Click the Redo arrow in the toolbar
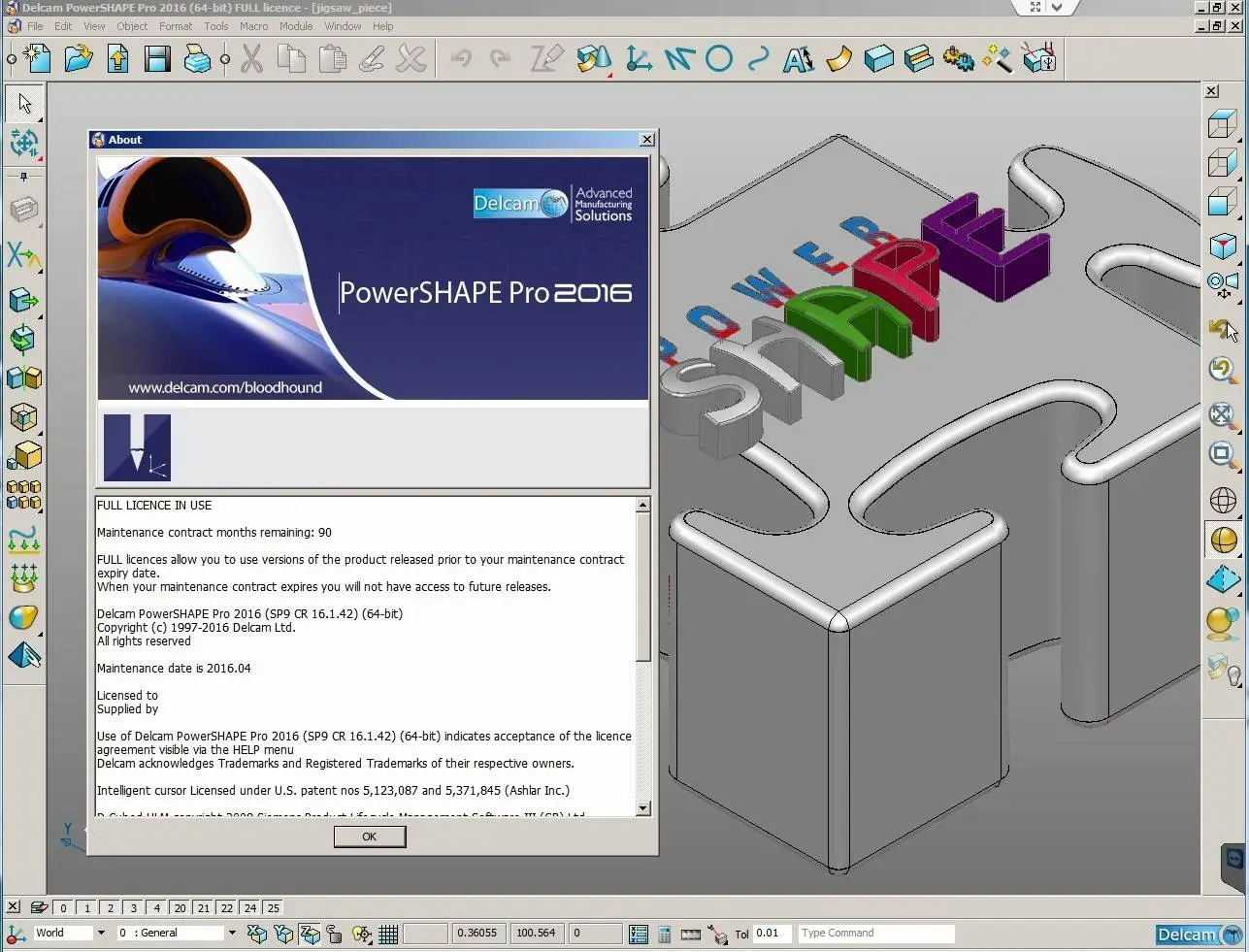Screen dimensions: 1249x952 point(501,59)
